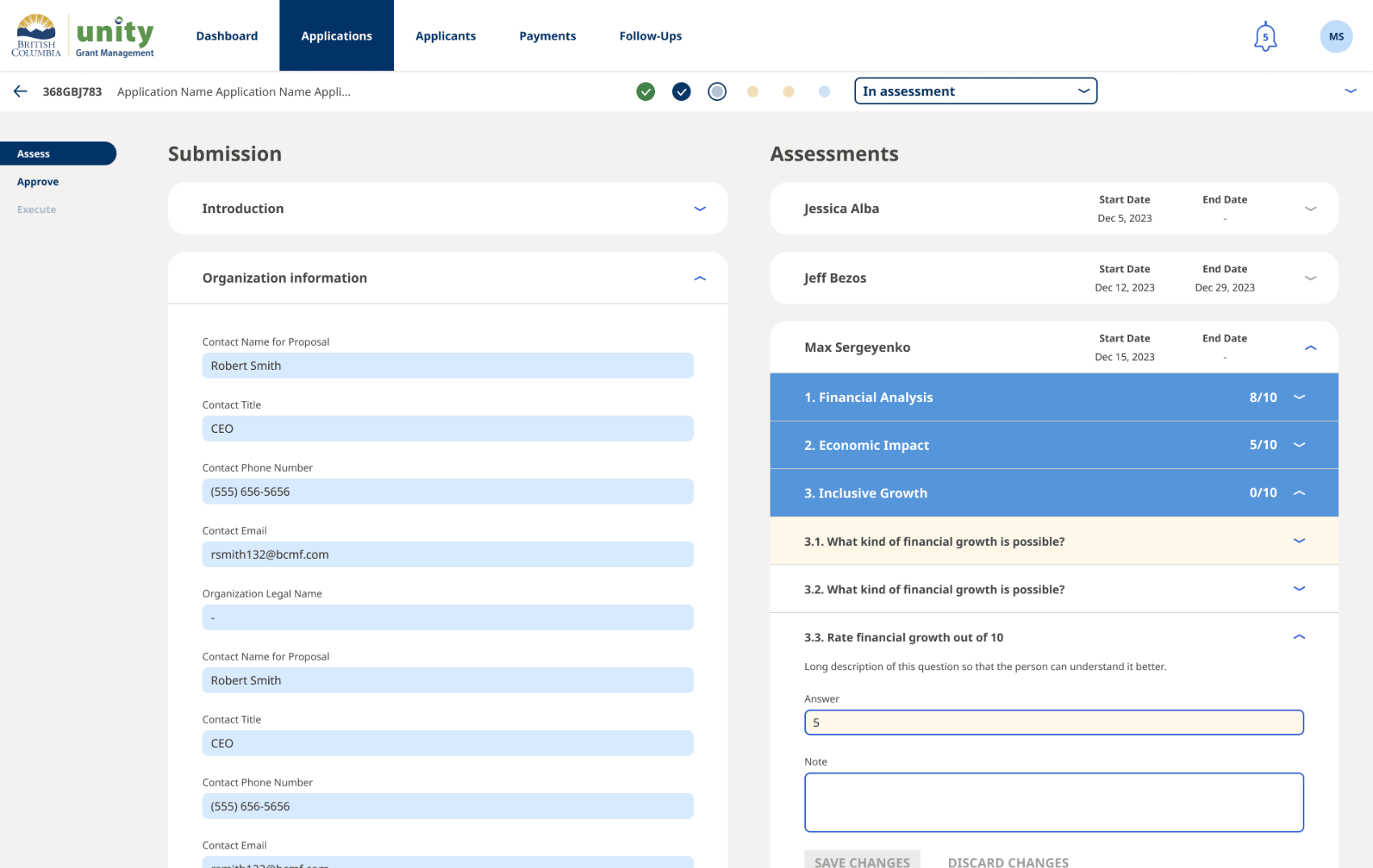This screenshot has height=868, width=1373.
Task: Click the Unity Grant Management logo
Action: 115,36
